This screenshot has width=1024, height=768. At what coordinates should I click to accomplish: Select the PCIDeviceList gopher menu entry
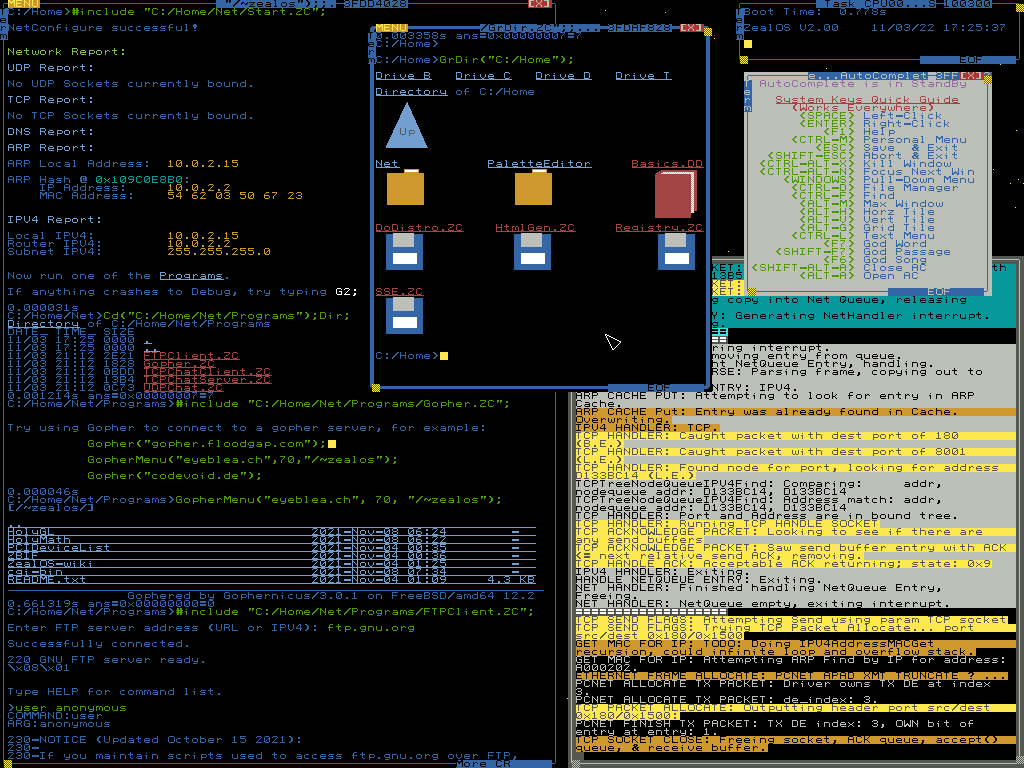point(272,547)
